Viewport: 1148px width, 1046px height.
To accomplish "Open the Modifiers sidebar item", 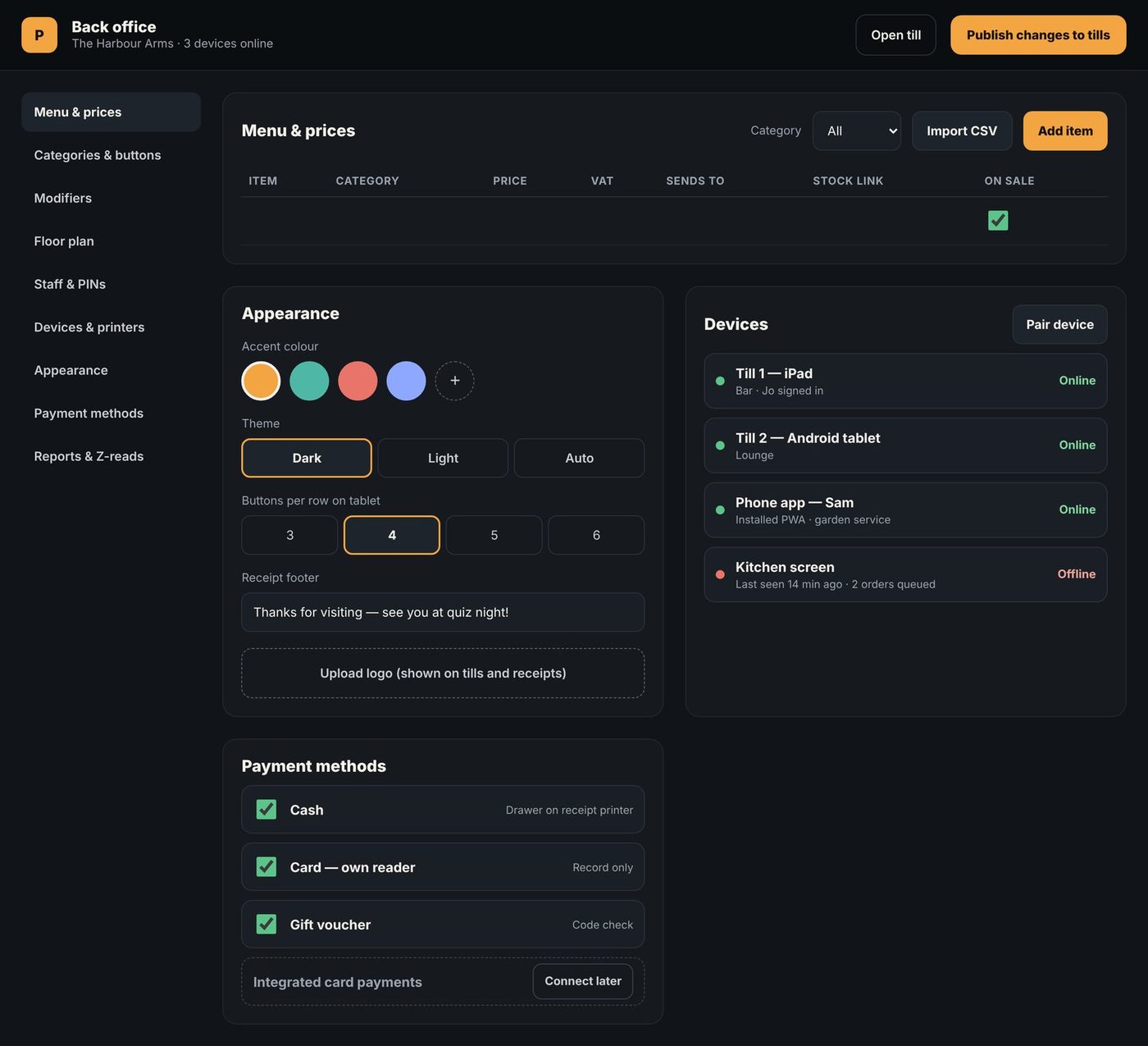I will [x=111, y=199].
